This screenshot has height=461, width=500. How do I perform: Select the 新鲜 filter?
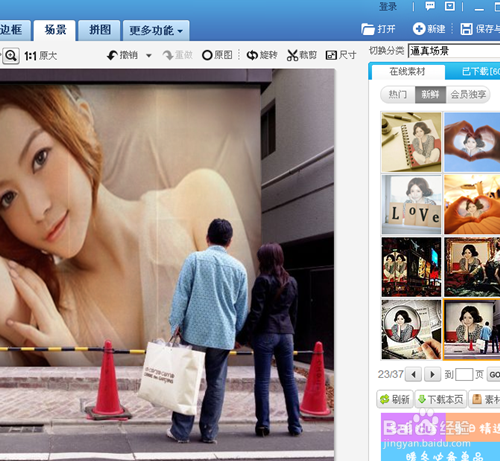pyautogui.click(x=430, y=95)
